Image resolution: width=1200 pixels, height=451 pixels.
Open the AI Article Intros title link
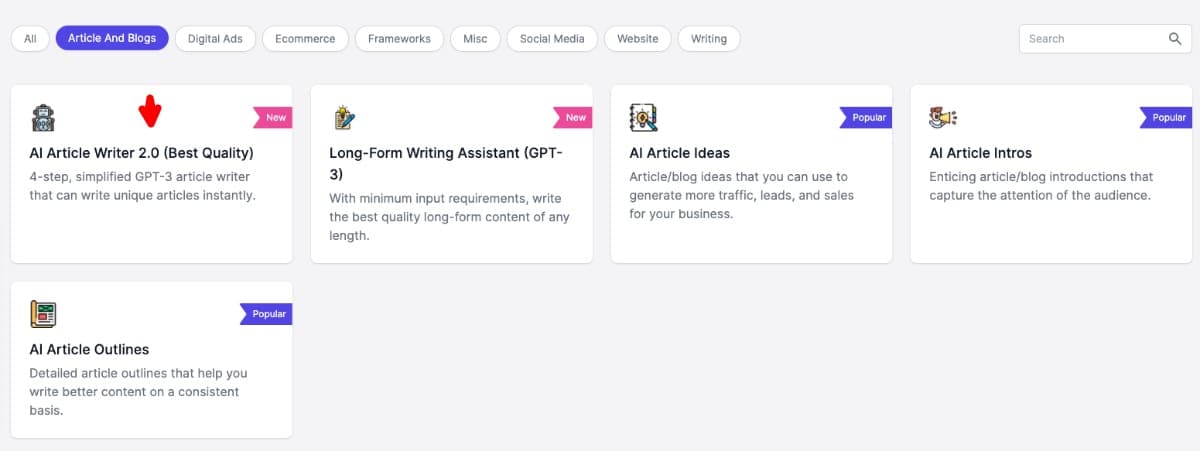click(980, 153)
